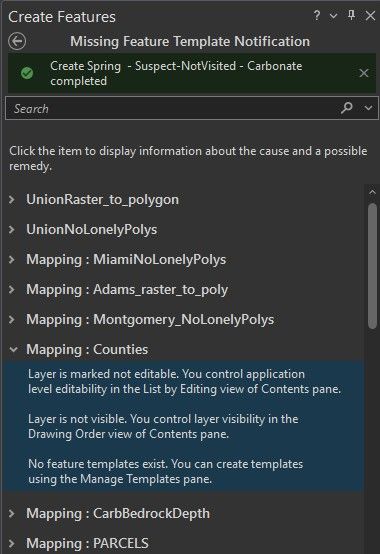This screenshot has height=554, width=380.
Task: Collapse the Mapping : Counties item
Action: (13, 350)
